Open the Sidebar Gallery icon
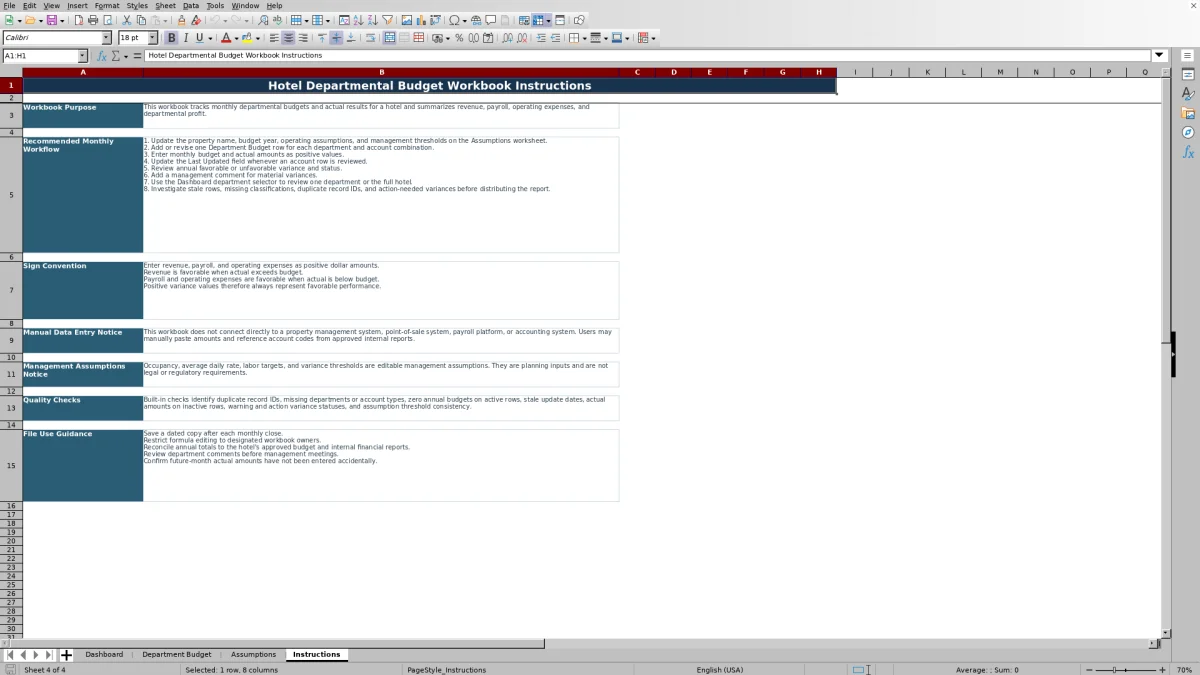The width and height of the screenshot is (1200, 675). (1188, 113)
